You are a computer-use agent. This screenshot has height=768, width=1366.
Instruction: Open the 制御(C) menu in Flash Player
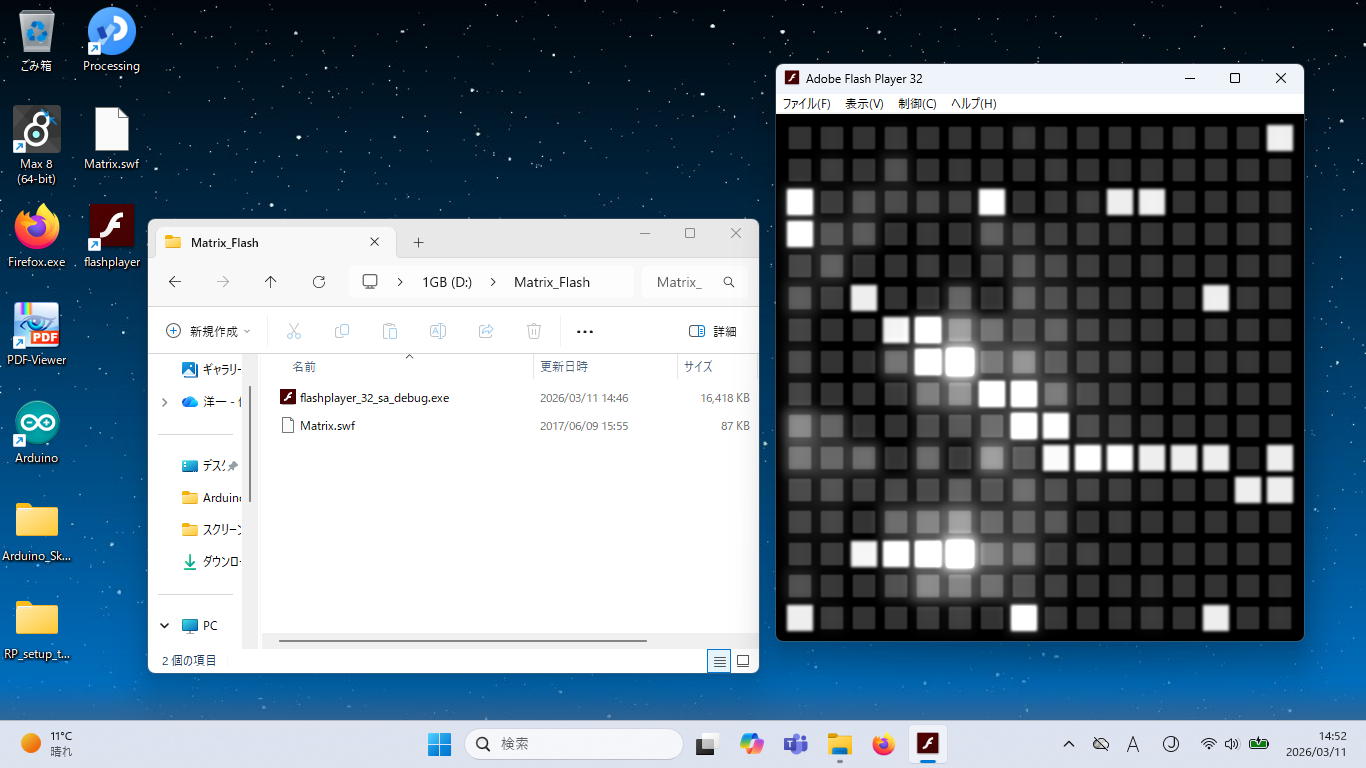(917, 103)
